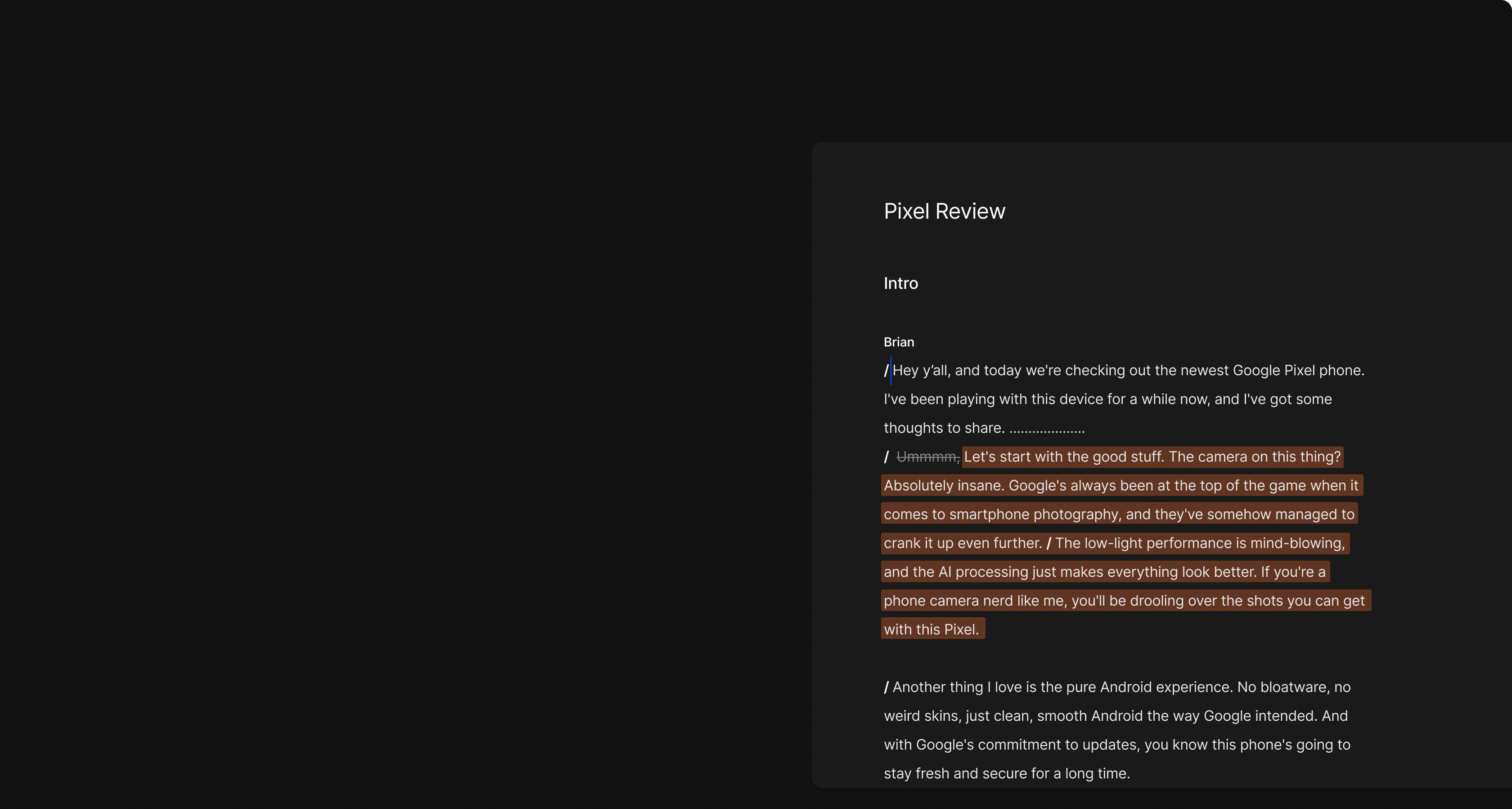Image resolution: width=1512 pixels, height=809 pixels.
Task: Open the Brian speaker label
Action: coord(899,342)
